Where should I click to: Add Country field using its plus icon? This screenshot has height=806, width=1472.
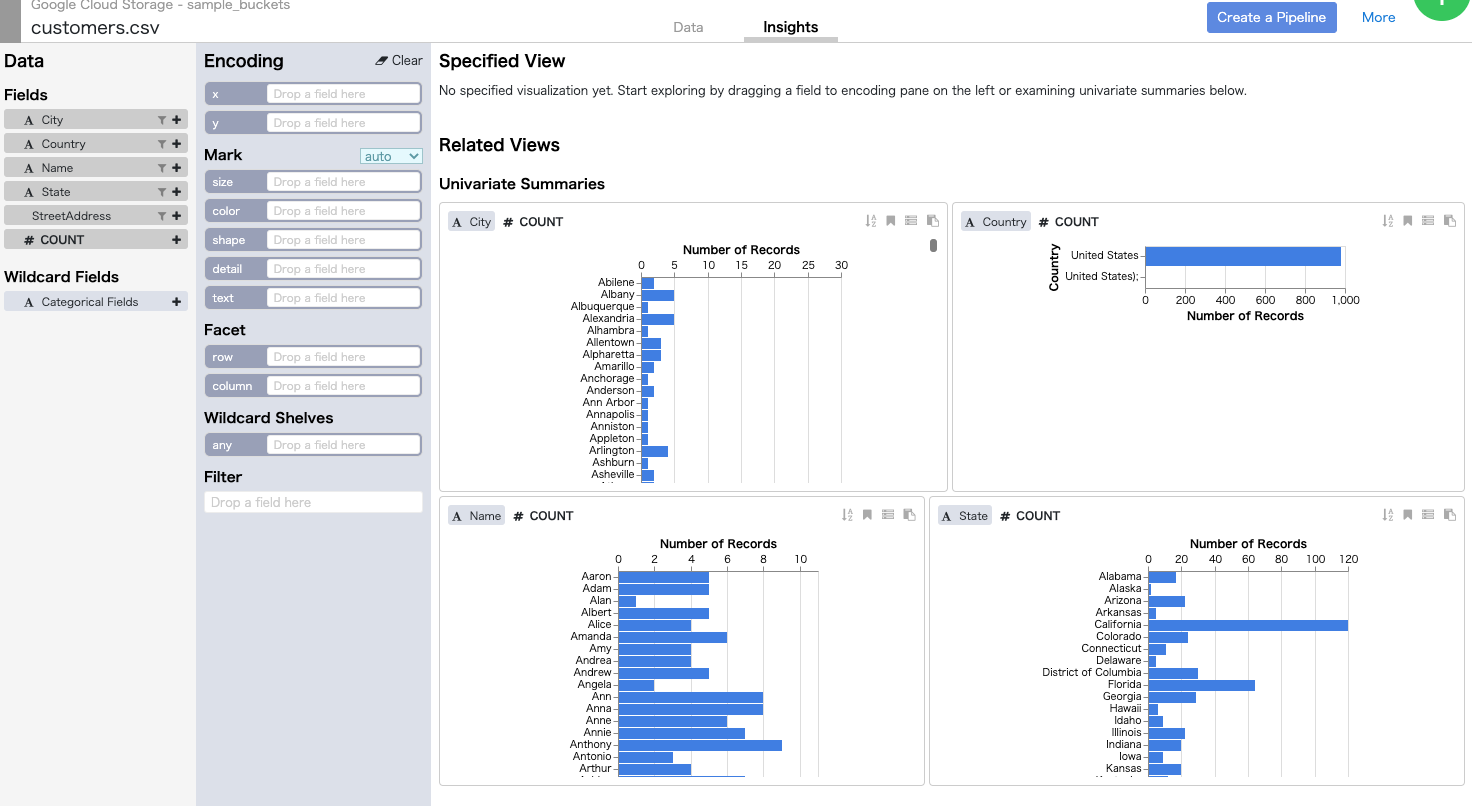coord(177,144)
